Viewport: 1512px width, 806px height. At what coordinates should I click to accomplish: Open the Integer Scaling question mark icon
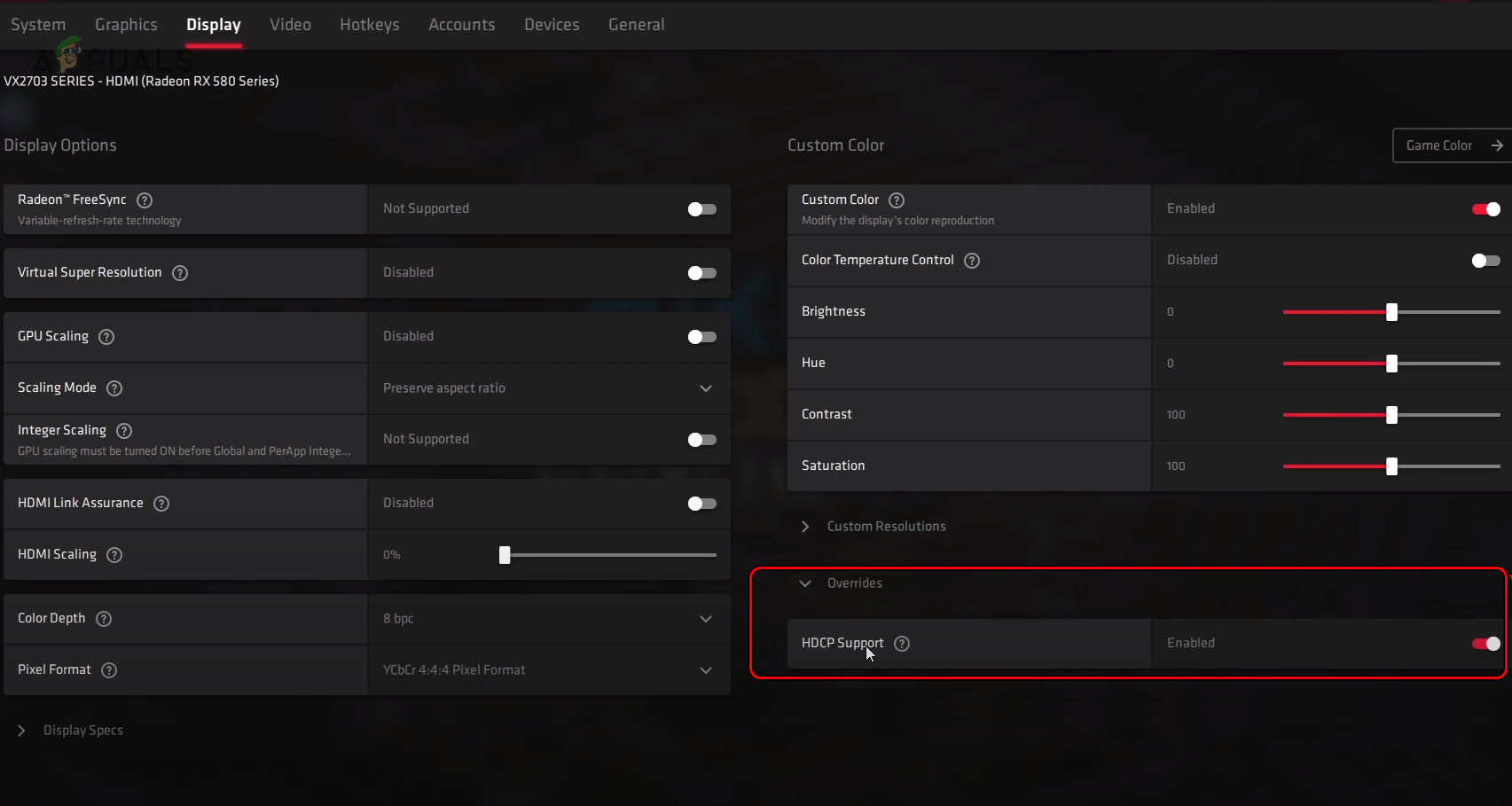point(123,431)
